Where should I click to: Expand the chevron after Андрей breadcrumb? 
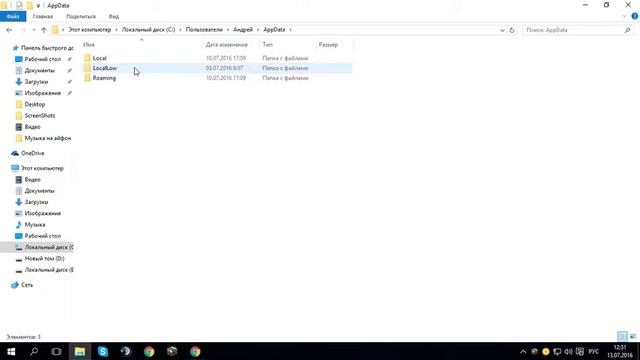point(258,30)
